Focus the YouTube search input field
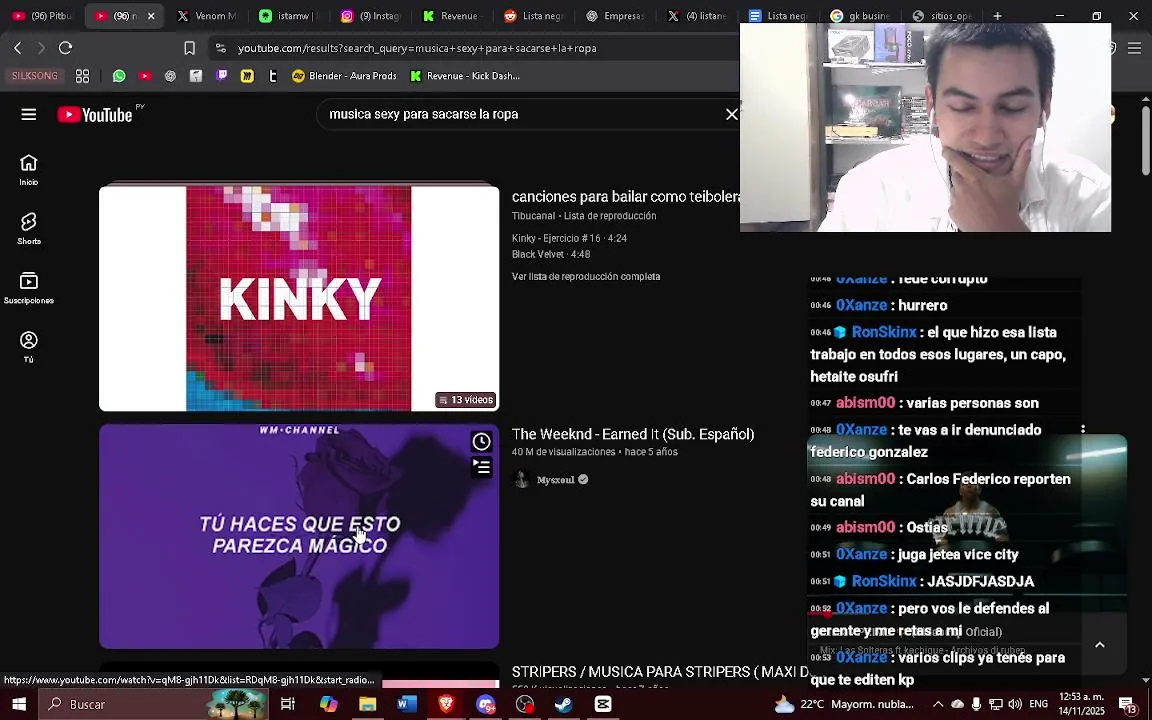This screenshot has height=720, width=1152. click(x=522, y=114)
